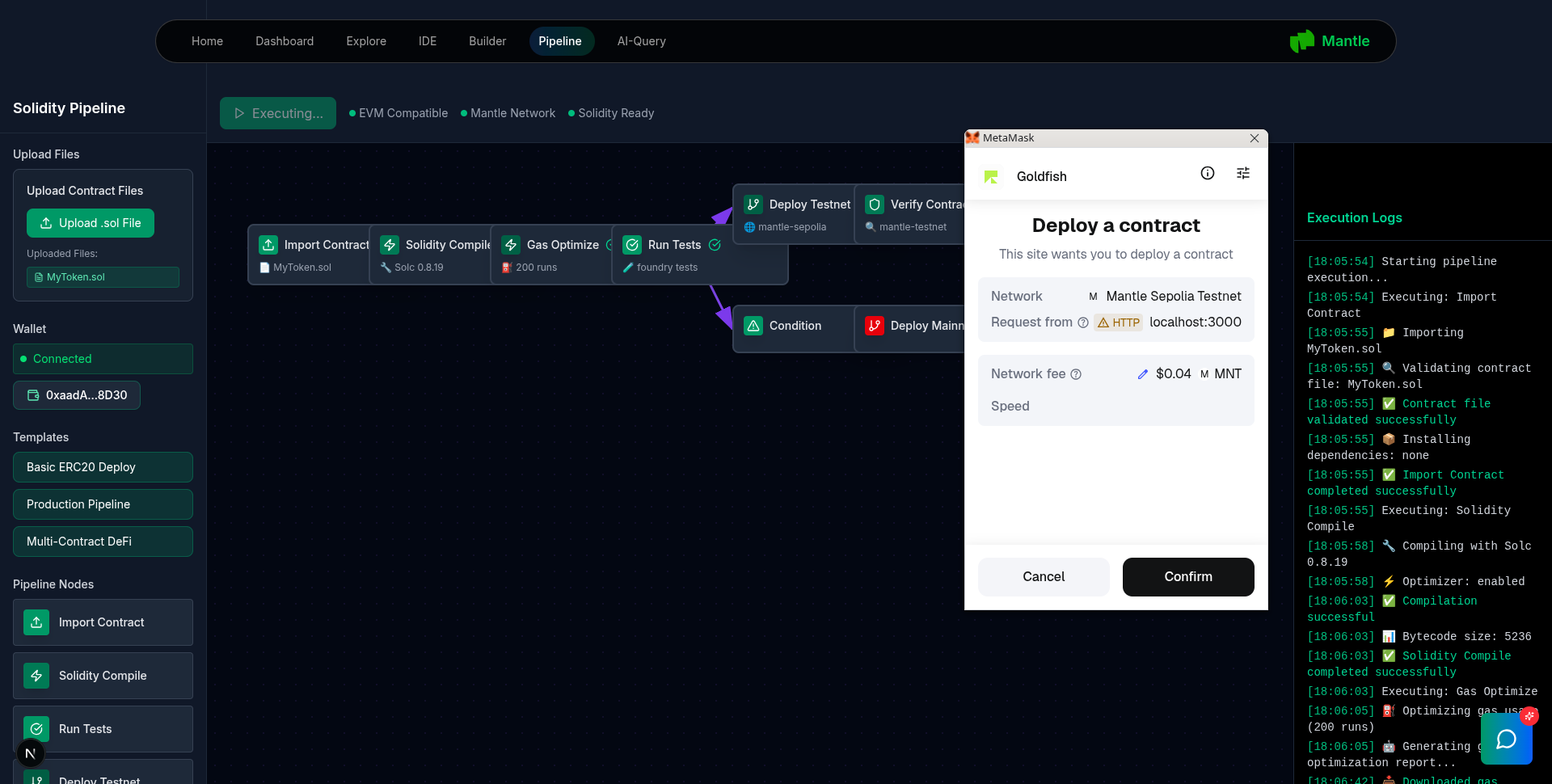1552x784 pixels.
Task: Switch to the AI-Query tab
Action: pos(641,41)
